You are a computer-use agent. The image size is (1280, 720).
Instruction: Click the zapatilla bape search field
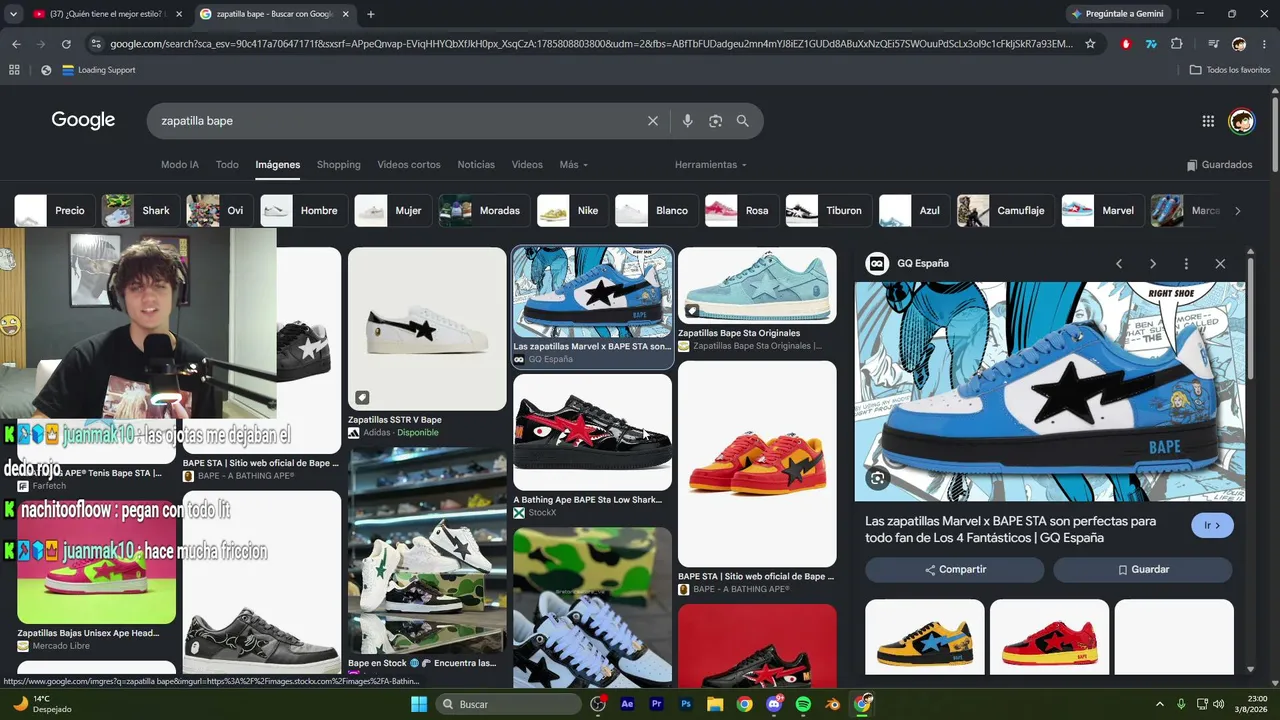click(x=400, y=121)
